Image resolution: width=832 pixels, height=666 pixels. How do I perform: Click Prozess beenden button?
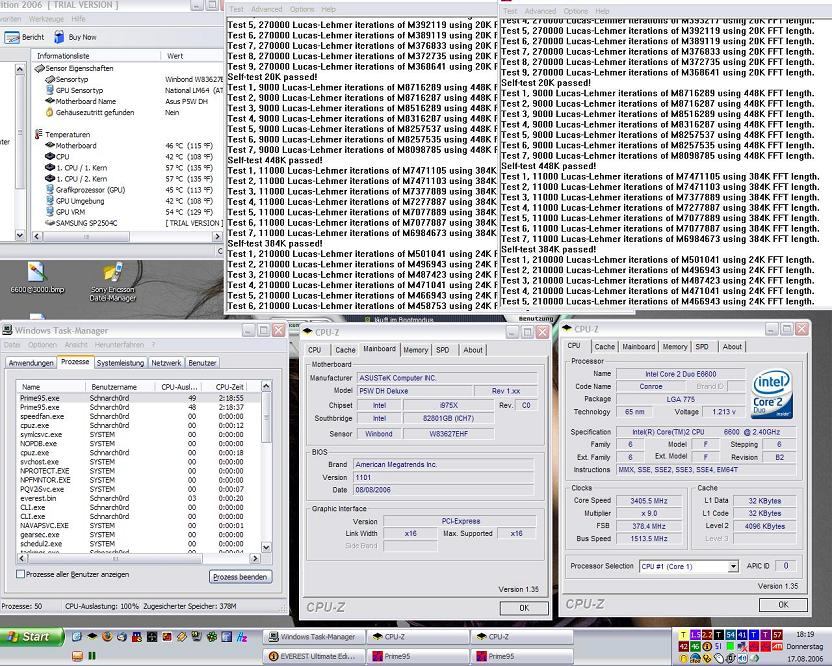click(240, 577)
